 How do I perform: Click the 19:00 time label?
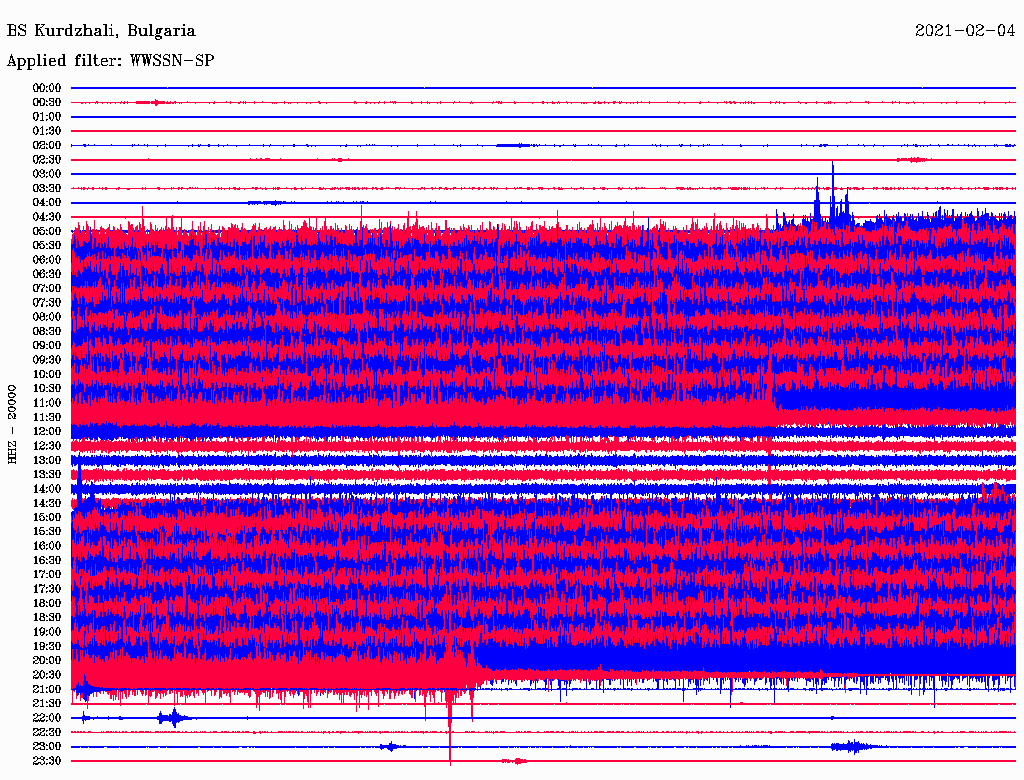(x=47, y=632)
